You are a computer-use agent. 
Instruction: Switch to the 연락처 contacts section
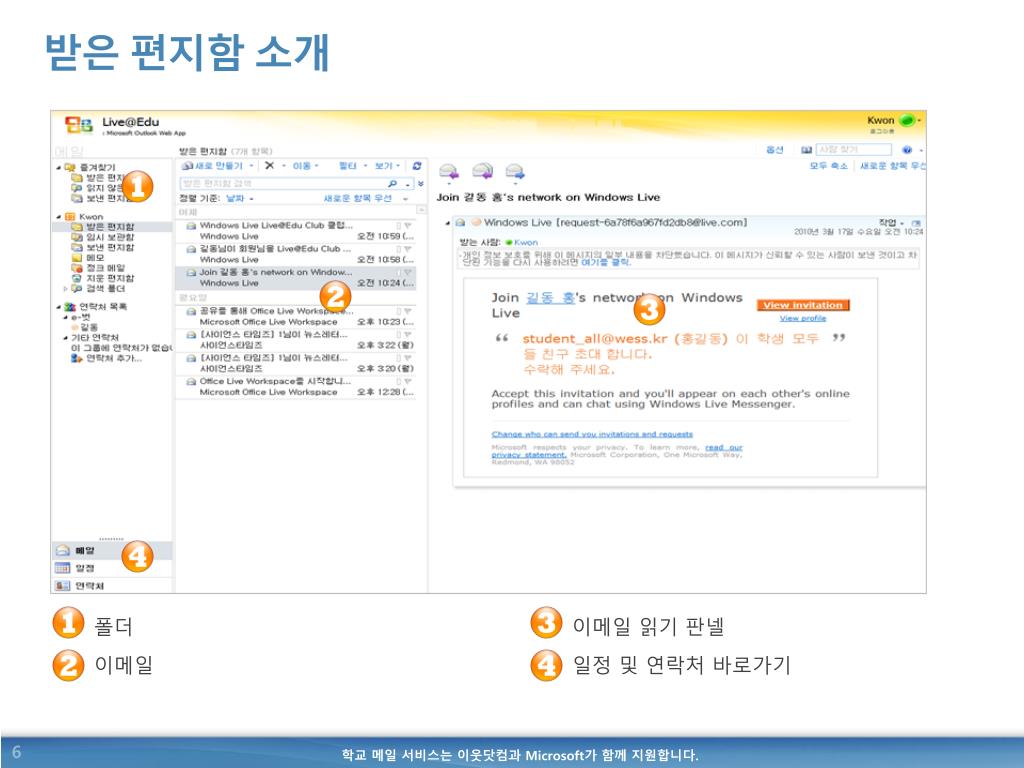[x=112, y=586]
